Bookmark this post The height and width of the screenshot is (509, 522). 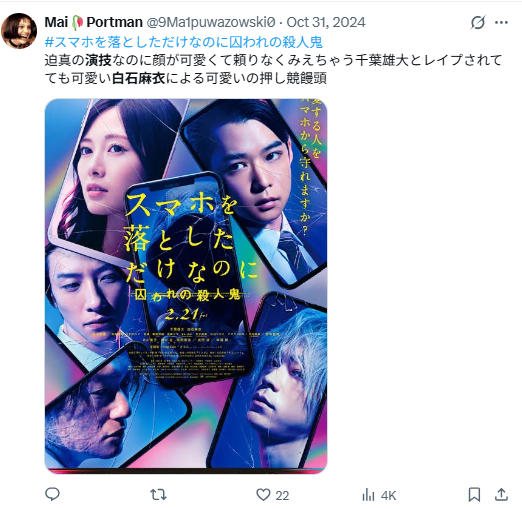click(x=474, y=495)
